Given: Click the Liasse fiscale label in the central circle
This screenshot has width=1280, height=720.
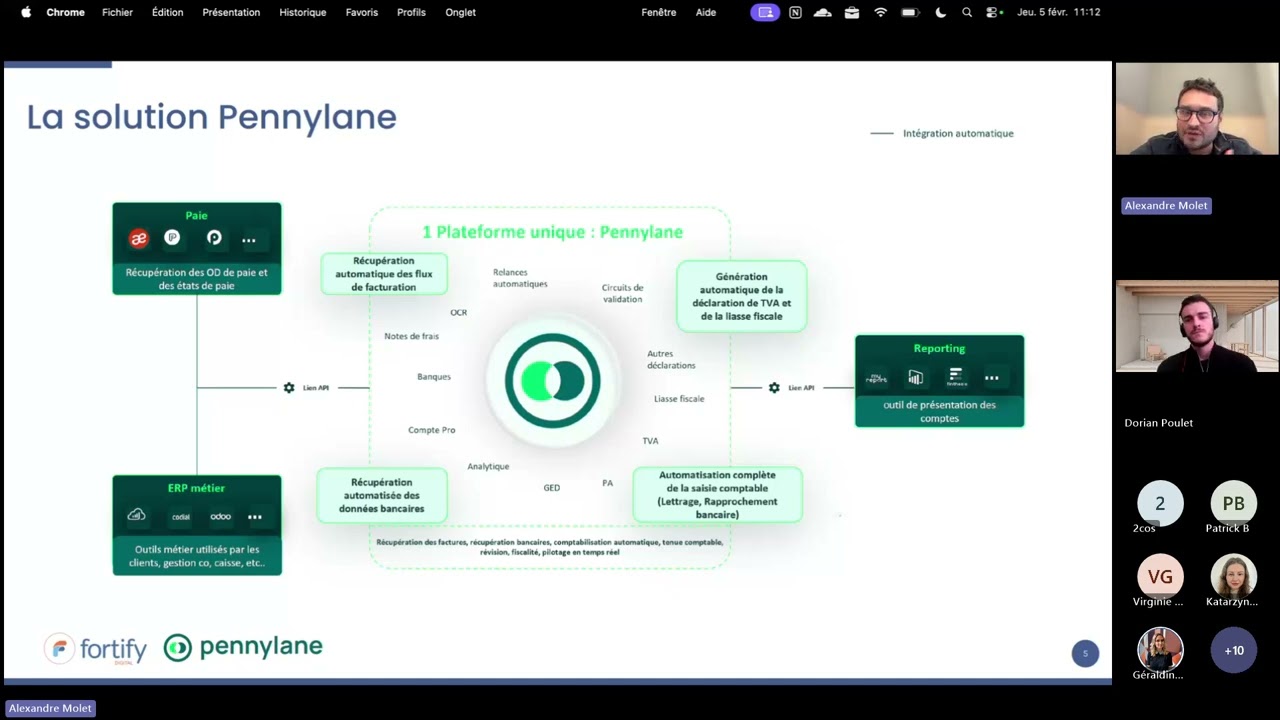Looking at the screenshot, I should (x=679, y=399).
